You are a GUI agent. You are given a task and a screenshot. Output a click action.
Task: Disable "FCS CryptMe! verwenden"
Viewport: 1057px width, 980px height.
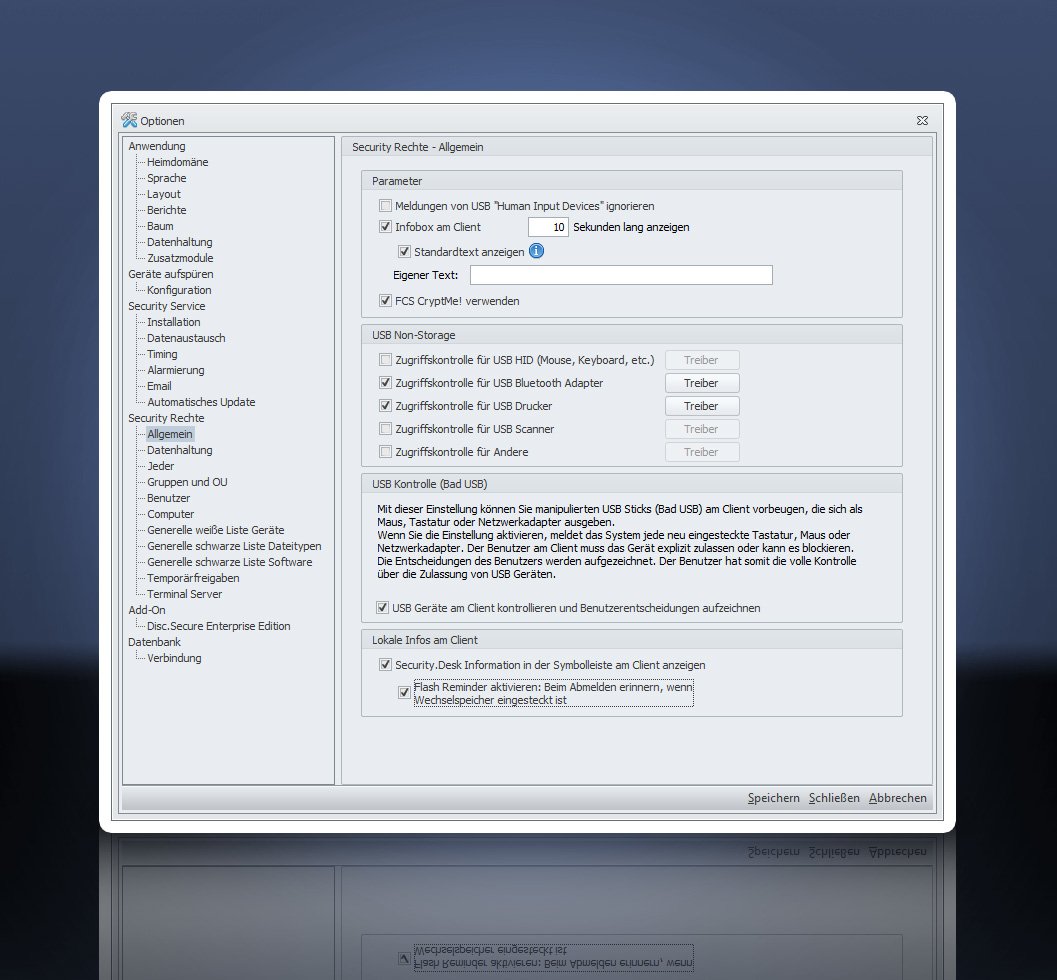pyautogui.click(x=385, y=300)
